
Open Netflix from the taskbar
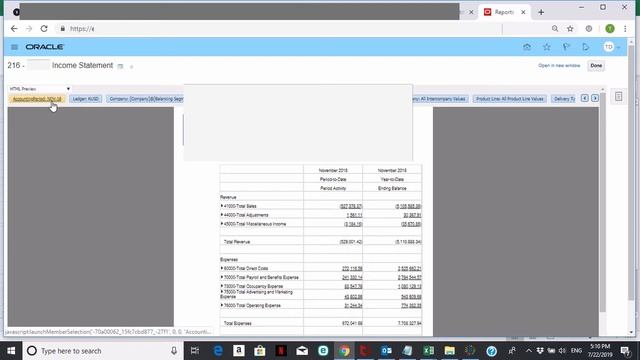click(x=281, y=351)
